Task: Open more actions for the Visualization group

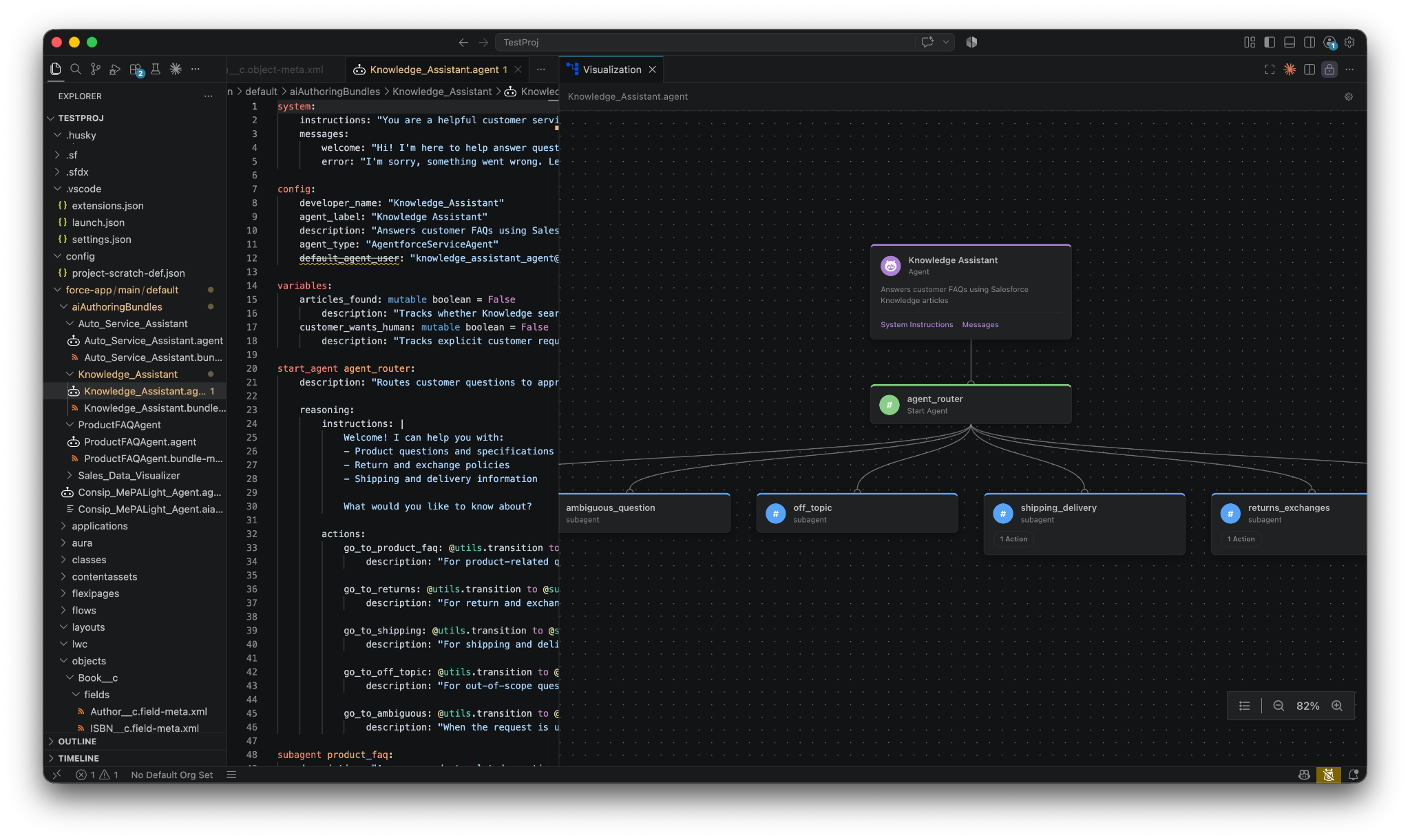Action: pyautogui.click(x=1349, y=70)
